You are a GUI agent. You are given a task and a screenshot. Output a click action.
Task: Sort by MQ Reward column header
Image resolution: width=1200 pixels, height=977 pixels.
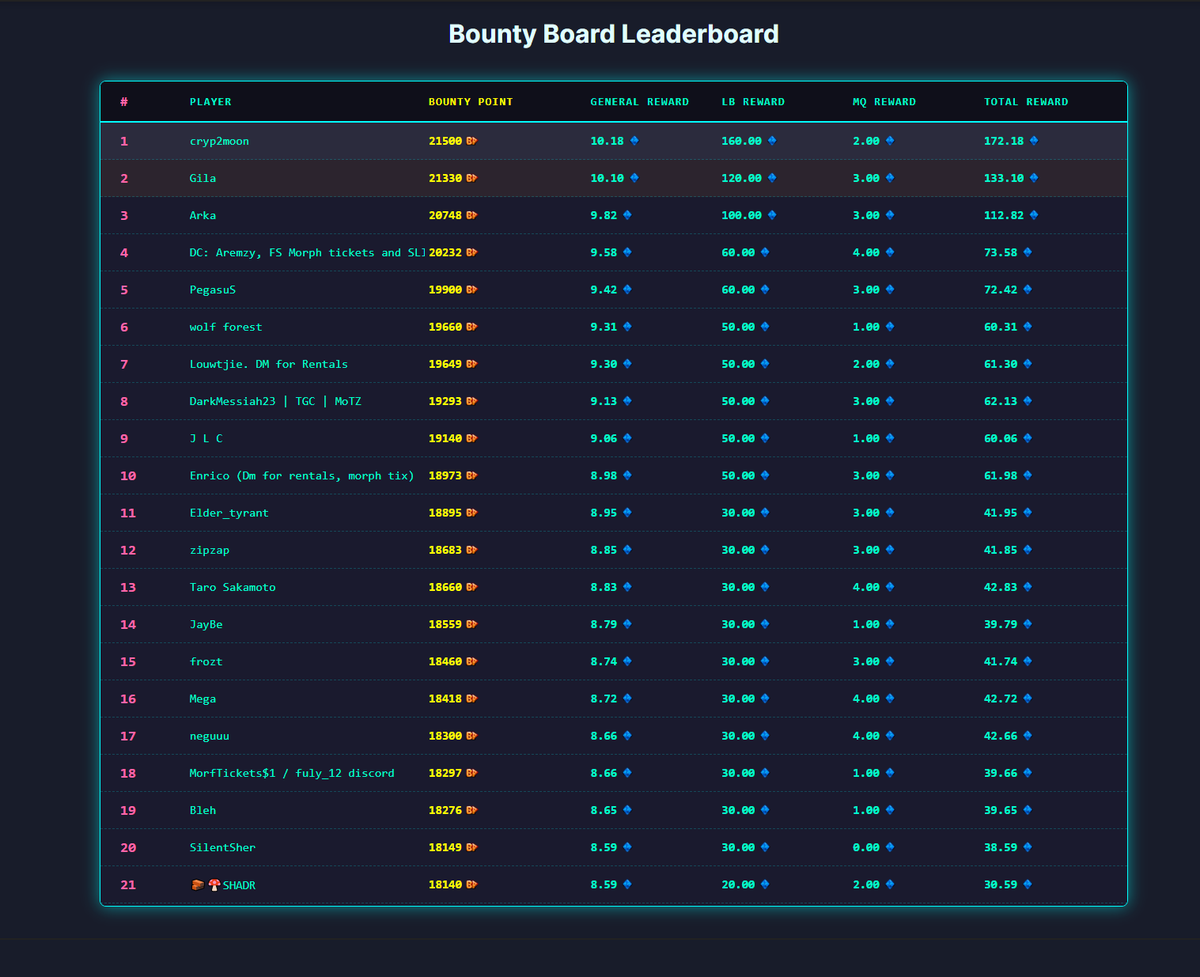[884, 102]
